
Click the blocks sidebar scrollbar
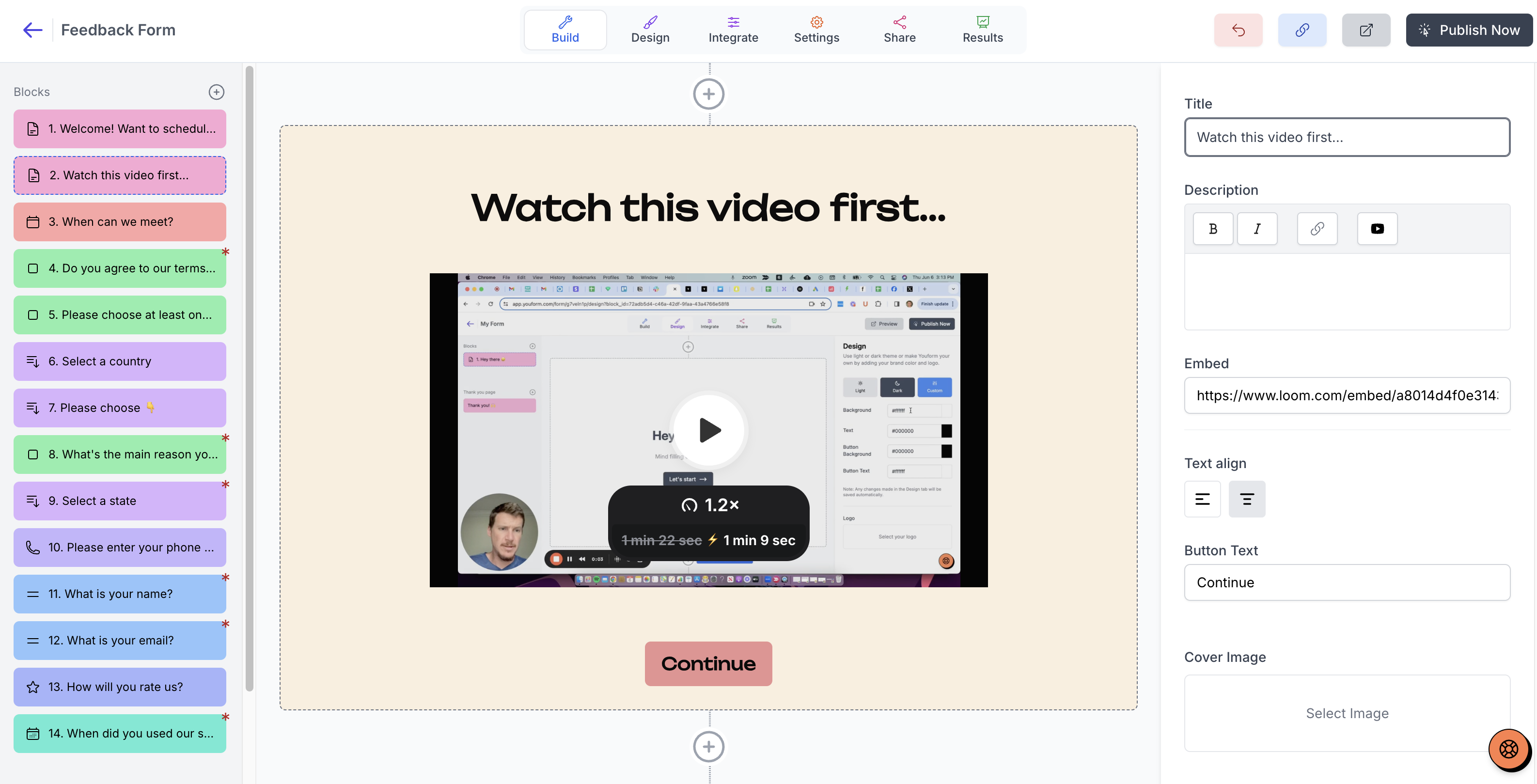point(250,379)
